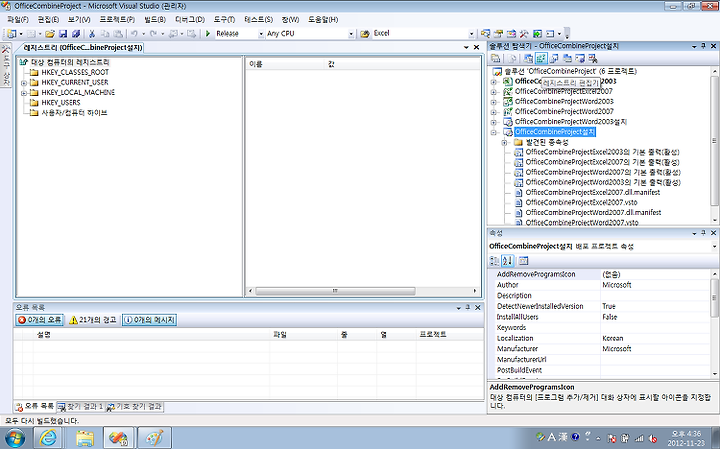Open the Release configuration dropdown
The image size is (720, 449).
(261, 34)
